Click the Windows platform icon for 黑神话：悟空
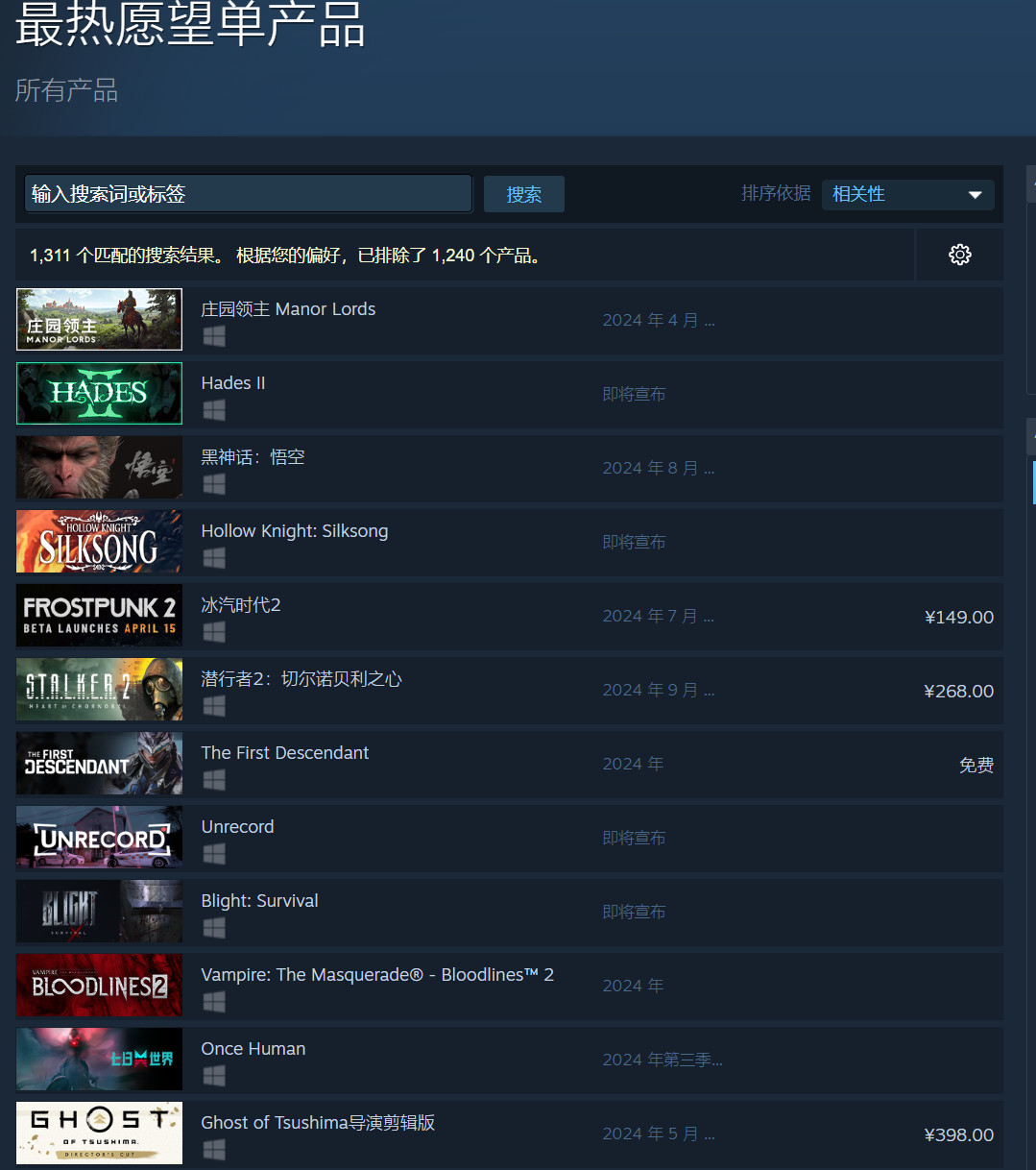This screenshot has width=1036, height=1170. click(213, 484)
